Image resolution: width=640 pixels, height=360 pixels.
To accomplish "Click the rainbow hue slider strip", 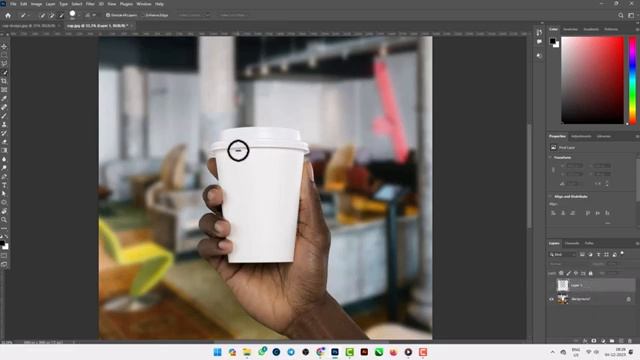I will [x=632, y=80].
